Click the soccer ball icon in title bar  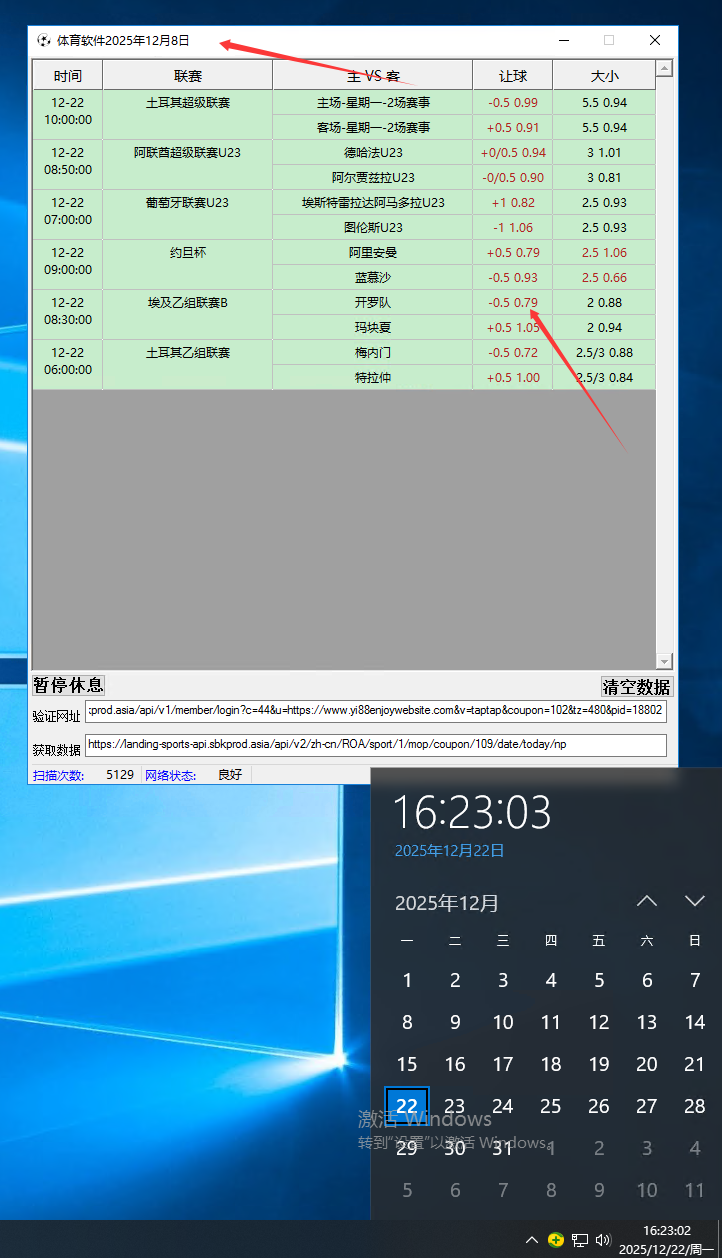43,41
